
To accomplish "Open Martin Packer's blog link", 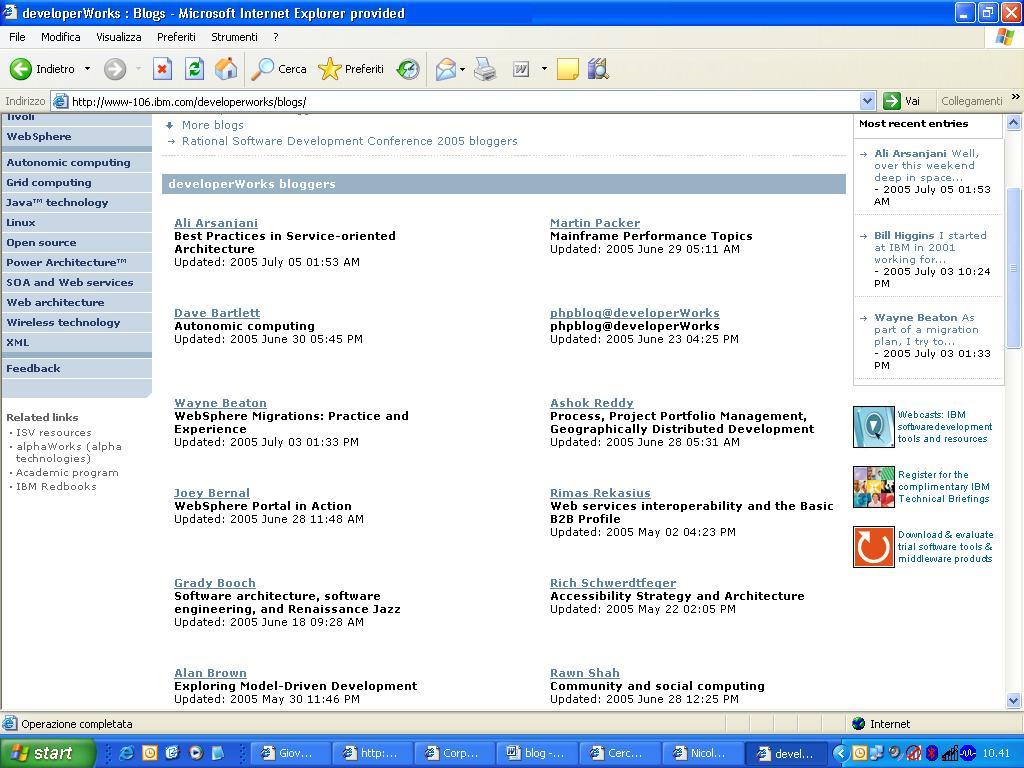I will click(x=595, y=223).
